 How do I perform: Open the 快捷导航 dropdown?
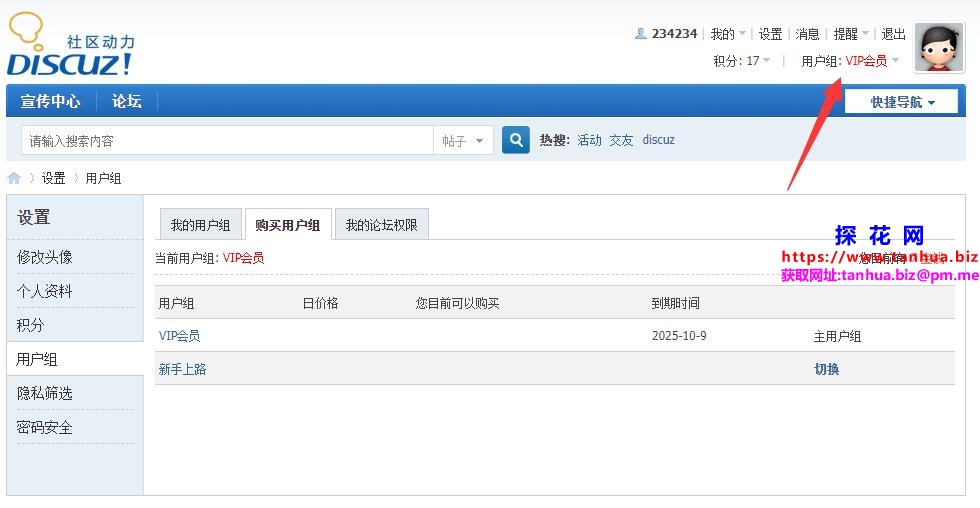pos(901,102)
